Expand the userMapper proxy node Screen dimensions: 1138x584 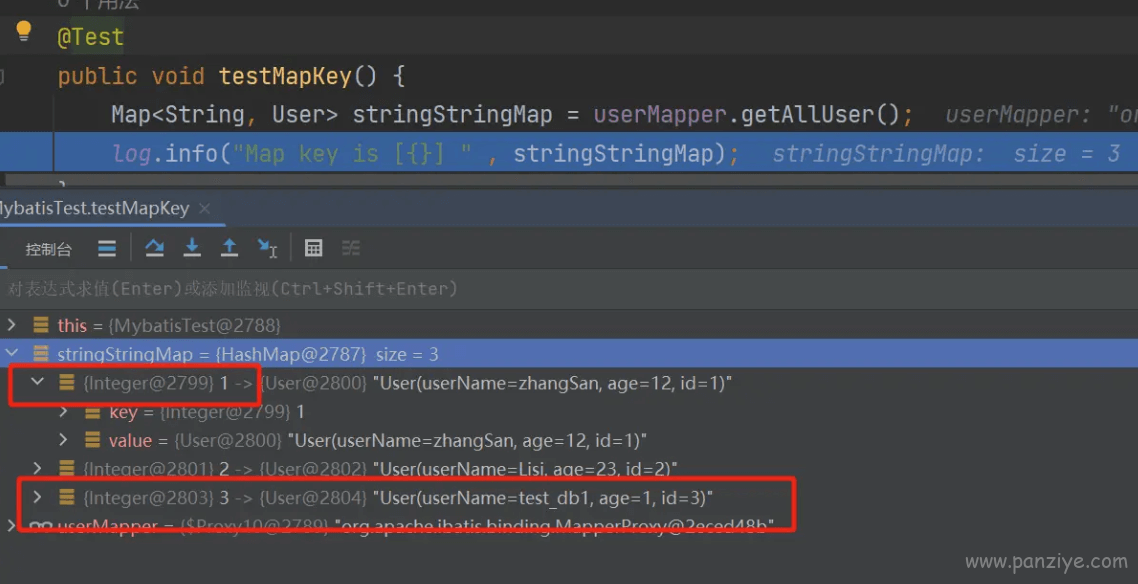pos(11,526)
